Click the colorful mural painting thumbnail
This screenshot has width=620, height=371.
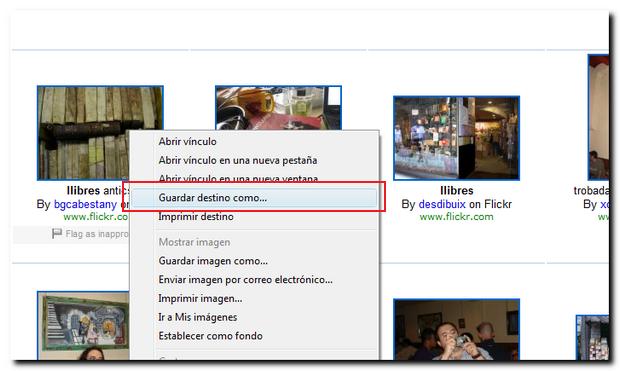click(x=83, y=325)
